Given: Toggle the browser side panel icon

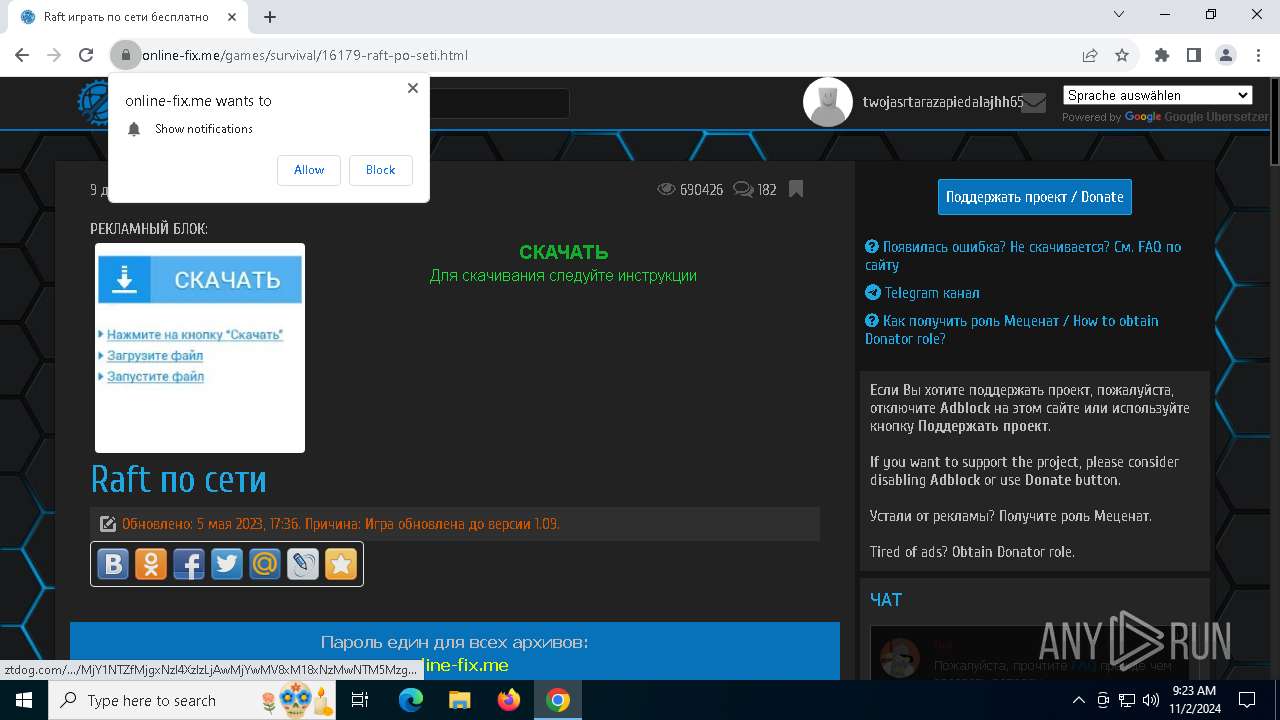Looking at the screenshot, I should pos(1194,55).
